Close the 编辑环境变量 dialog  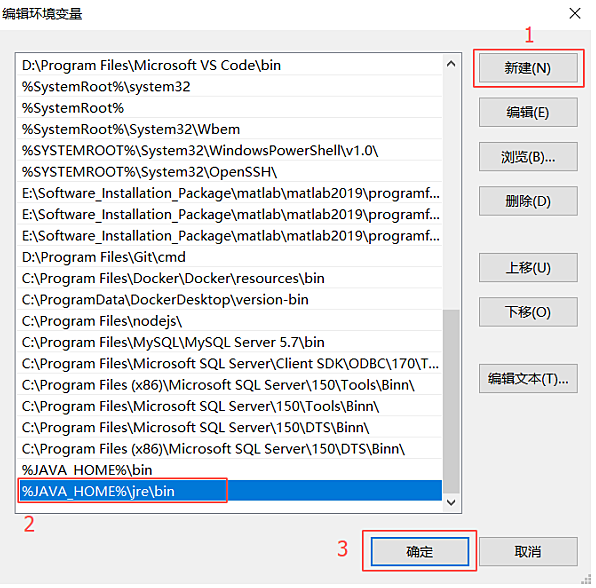[575, 13]
